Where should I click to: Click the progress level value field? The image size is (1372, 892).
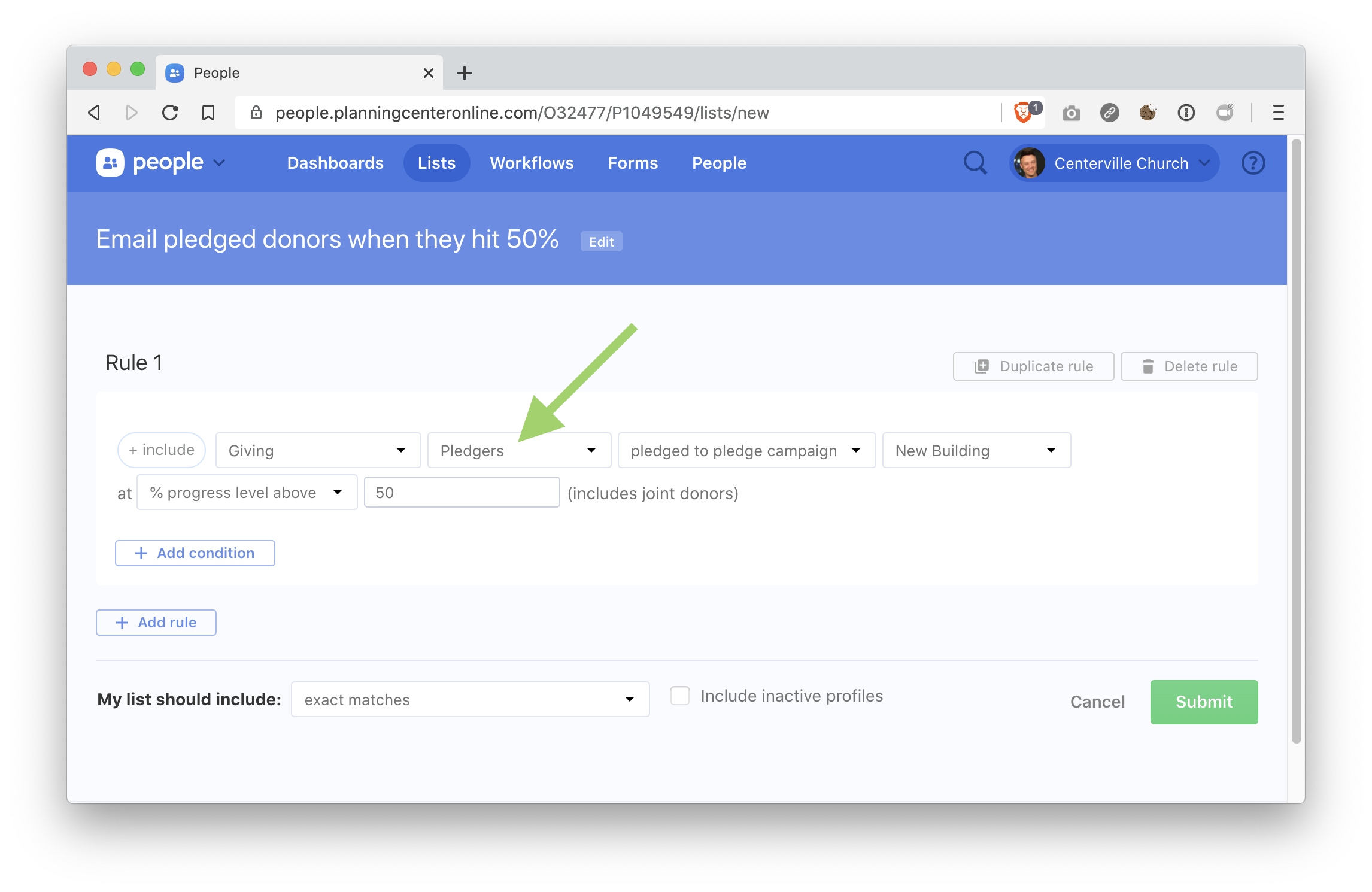tap(462, 493)
